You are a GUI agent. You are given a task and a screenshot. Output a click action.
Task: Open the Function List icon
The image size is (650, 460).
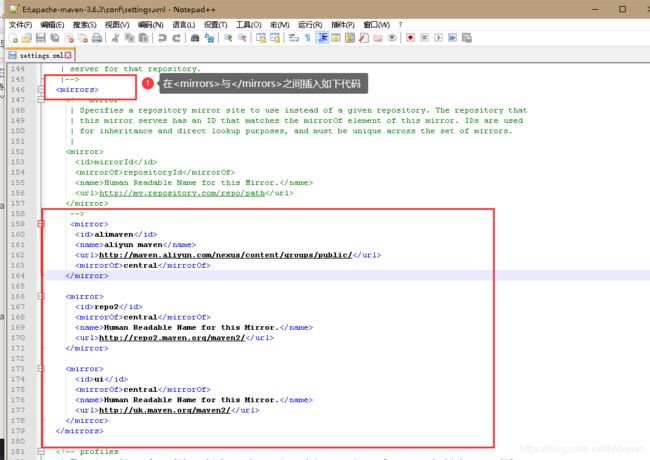pyautogui.click(x=364, y=38)
